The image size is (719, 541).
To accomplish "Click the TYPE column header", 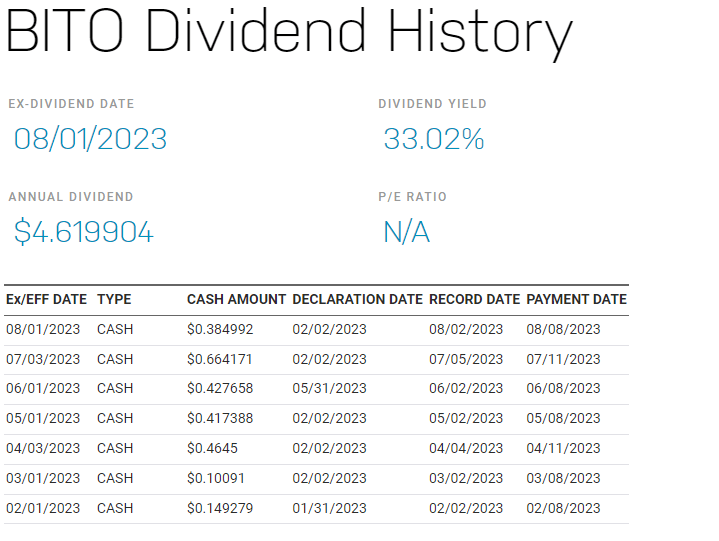I will [x=114, y=299].
